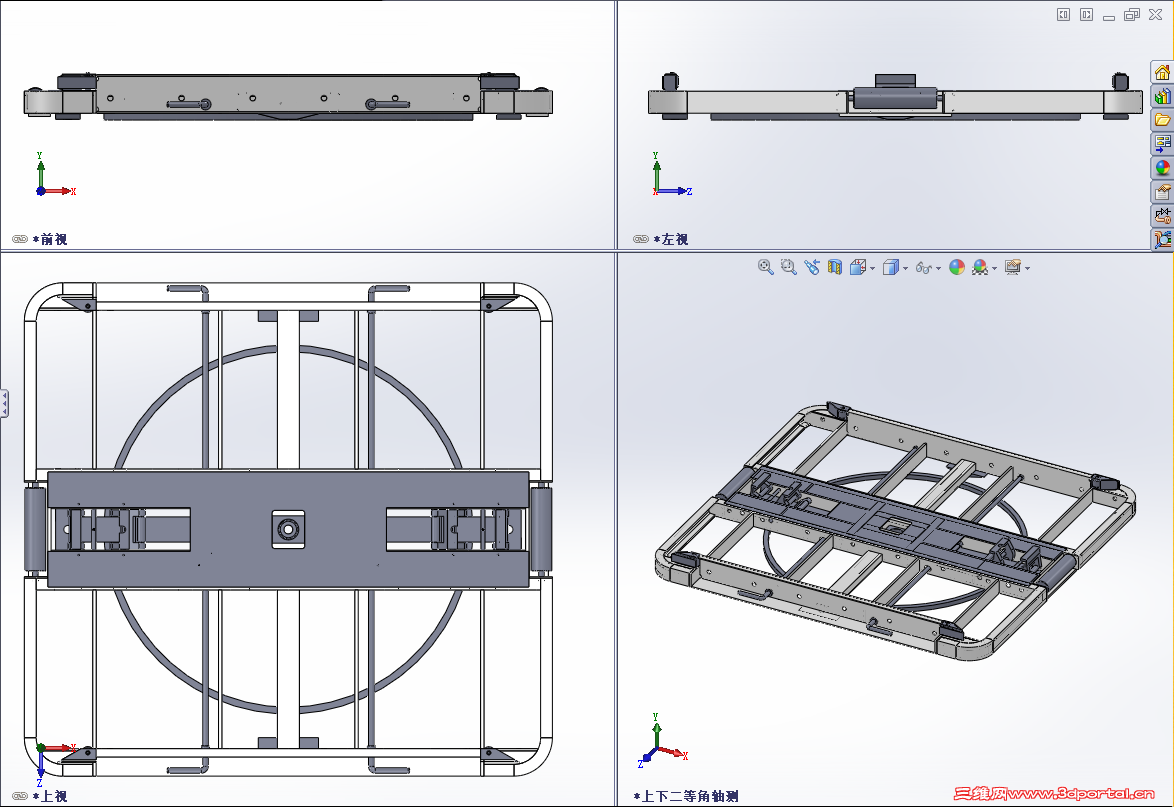Click the link views icon beside 上视
The image size is (1174, 807).
pyautogui.click(x=20, y=796)
